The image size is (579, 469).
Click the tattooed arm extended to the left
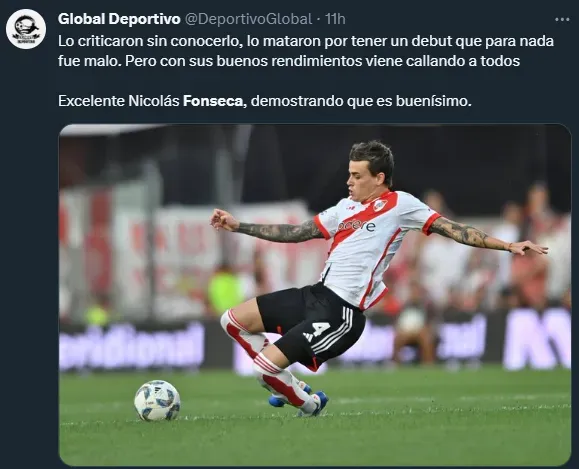click(267, 227)
